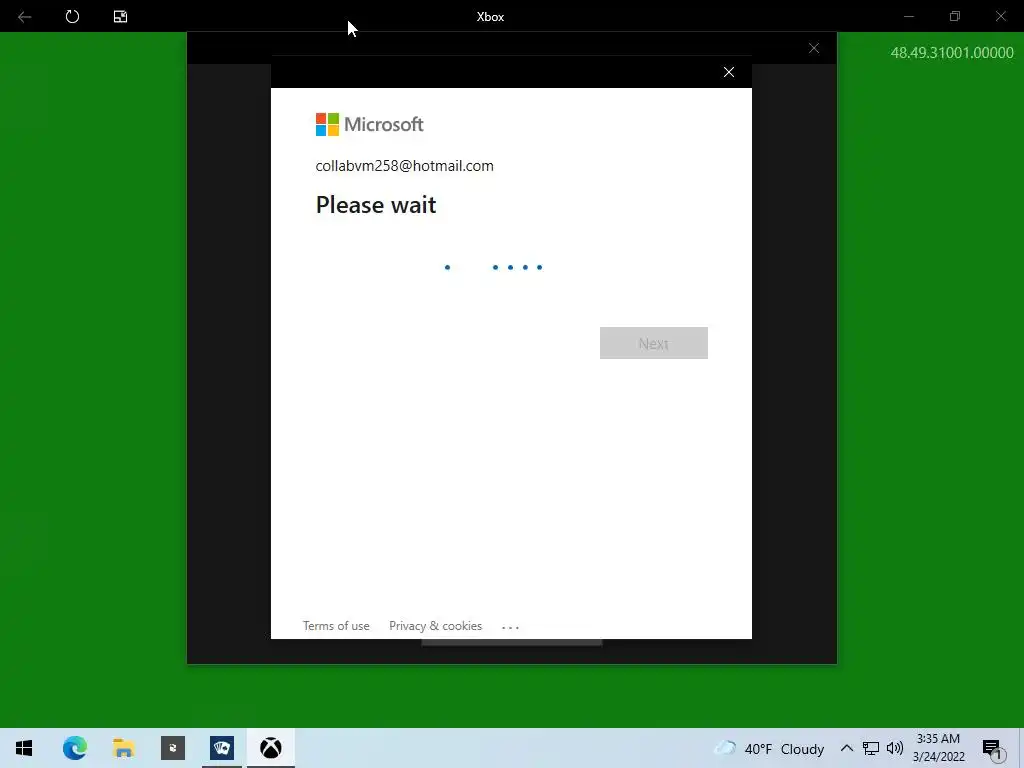The image size is (1024, 768).
Task: Click the Xbox icon in taskbar
Action: tap(271, 748)
